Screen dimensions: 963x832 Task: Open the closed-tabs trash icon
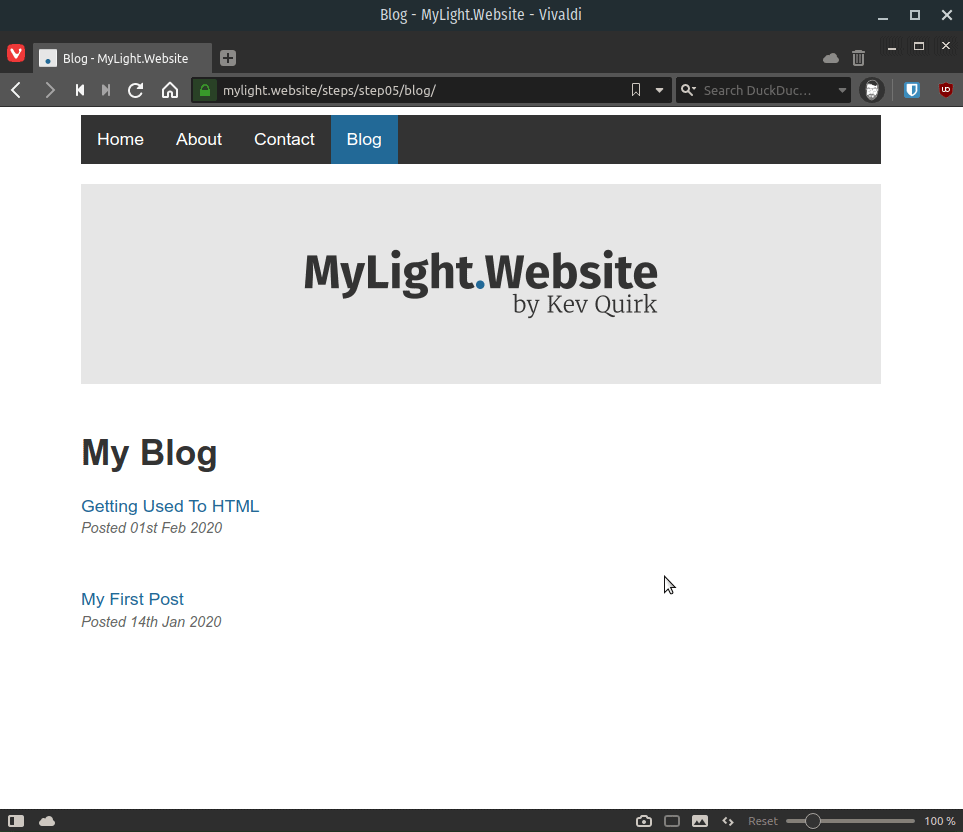click(858, 58)
